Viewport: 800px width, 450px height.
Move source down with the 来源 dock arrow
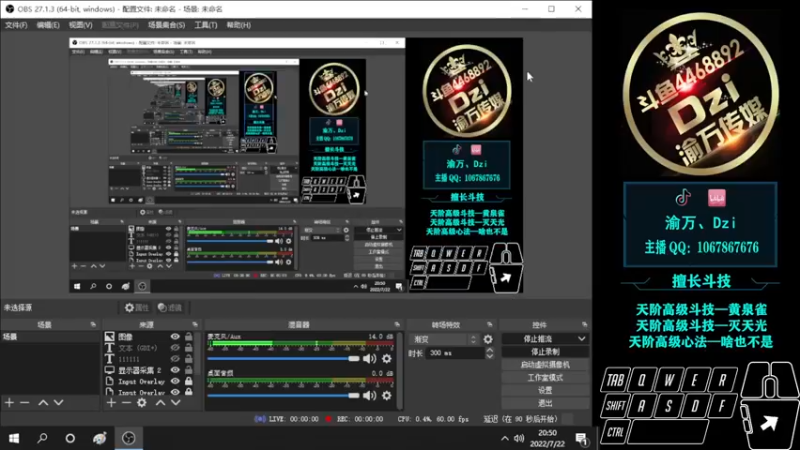176,403
